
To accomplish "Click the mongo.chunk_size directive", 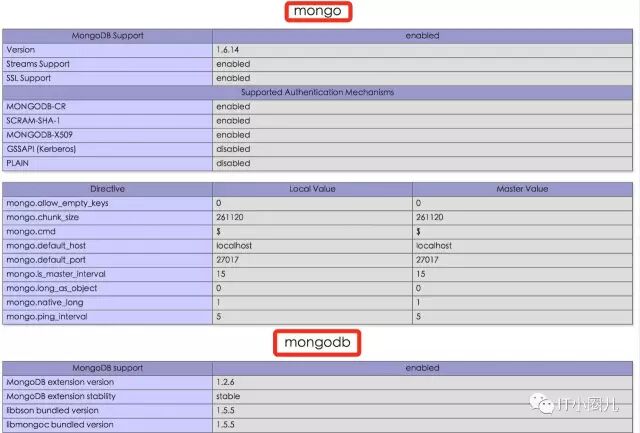I will click(42, 218).
